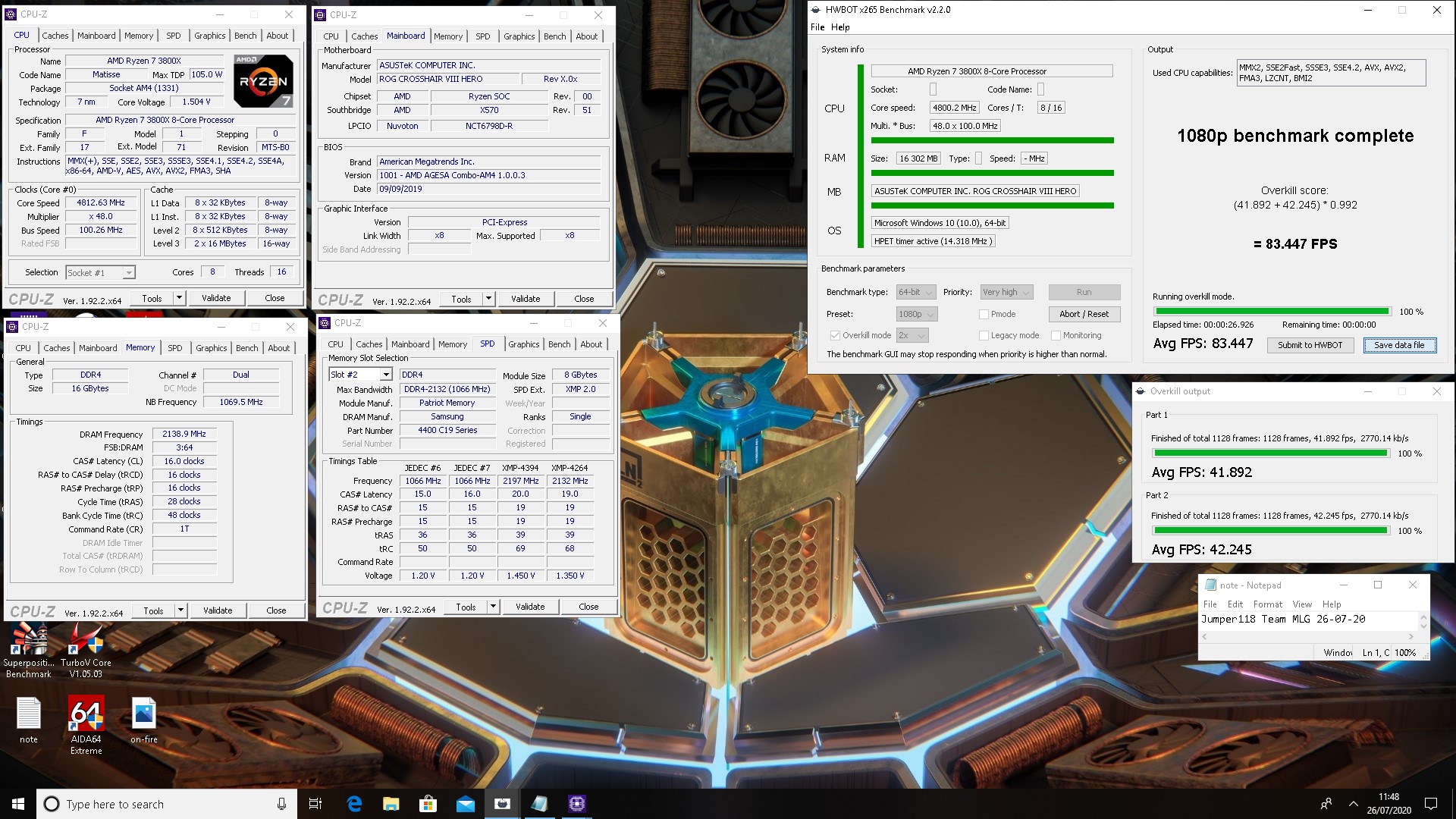Switch to Bench tab in CPU-Z Mainboard window

point(554,36)
